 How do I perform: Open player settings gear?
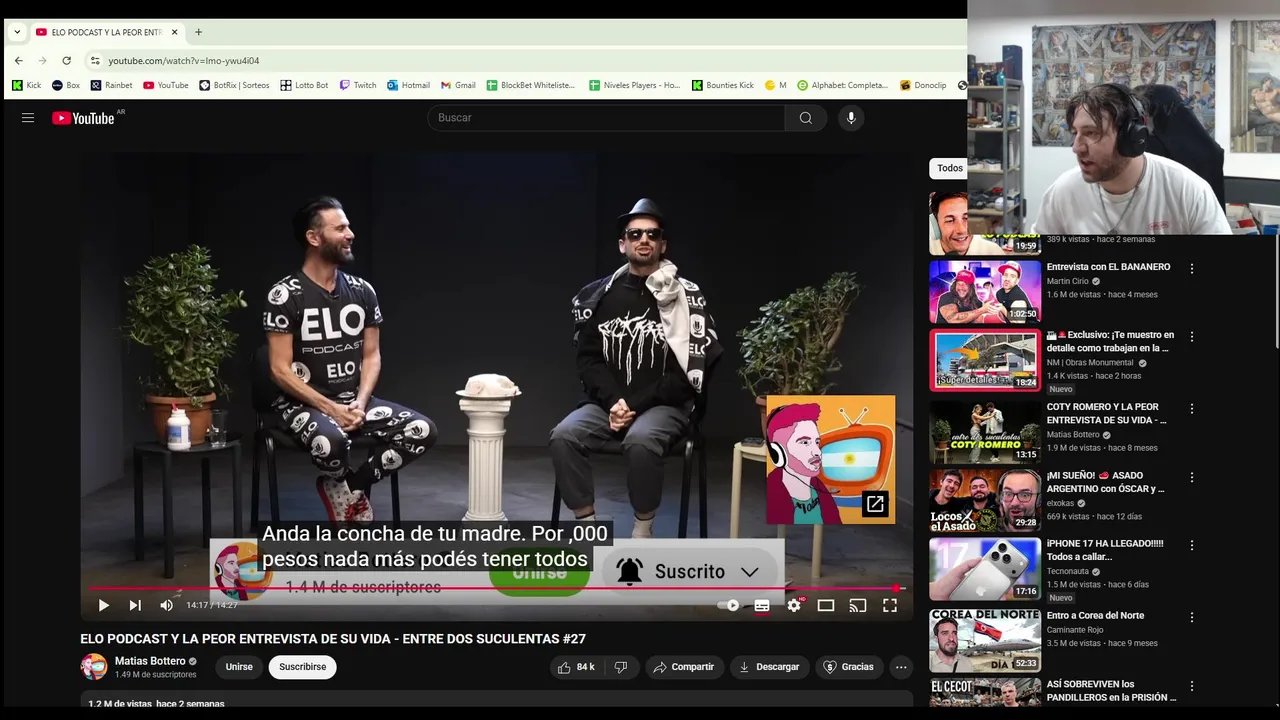coord(794,605)
